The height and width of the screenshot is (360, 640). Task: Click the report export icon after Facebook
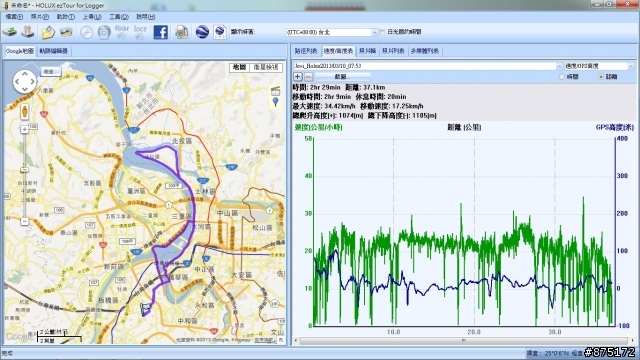182,32
